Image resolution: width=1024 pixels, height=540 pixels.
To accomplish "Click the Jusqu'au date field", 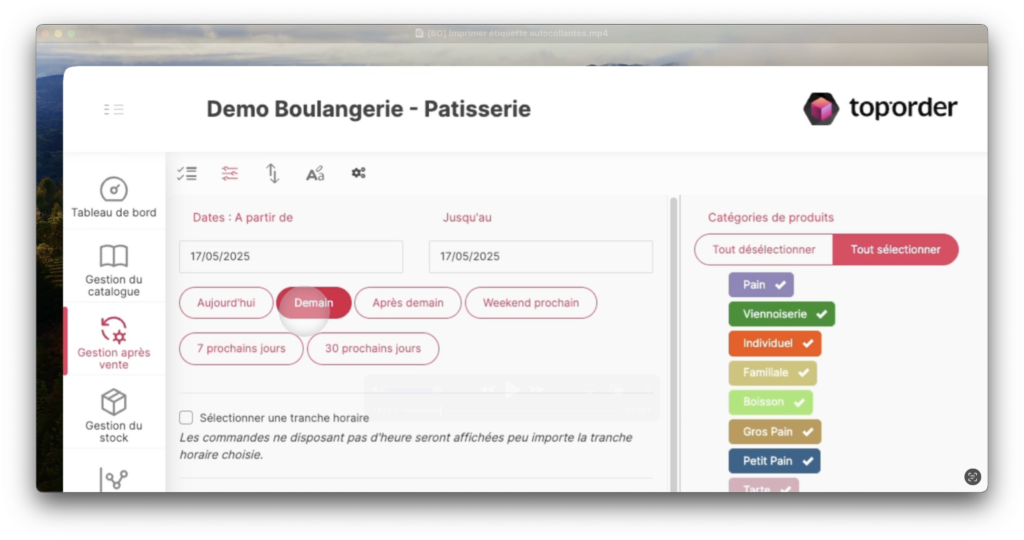I will 540,256.
